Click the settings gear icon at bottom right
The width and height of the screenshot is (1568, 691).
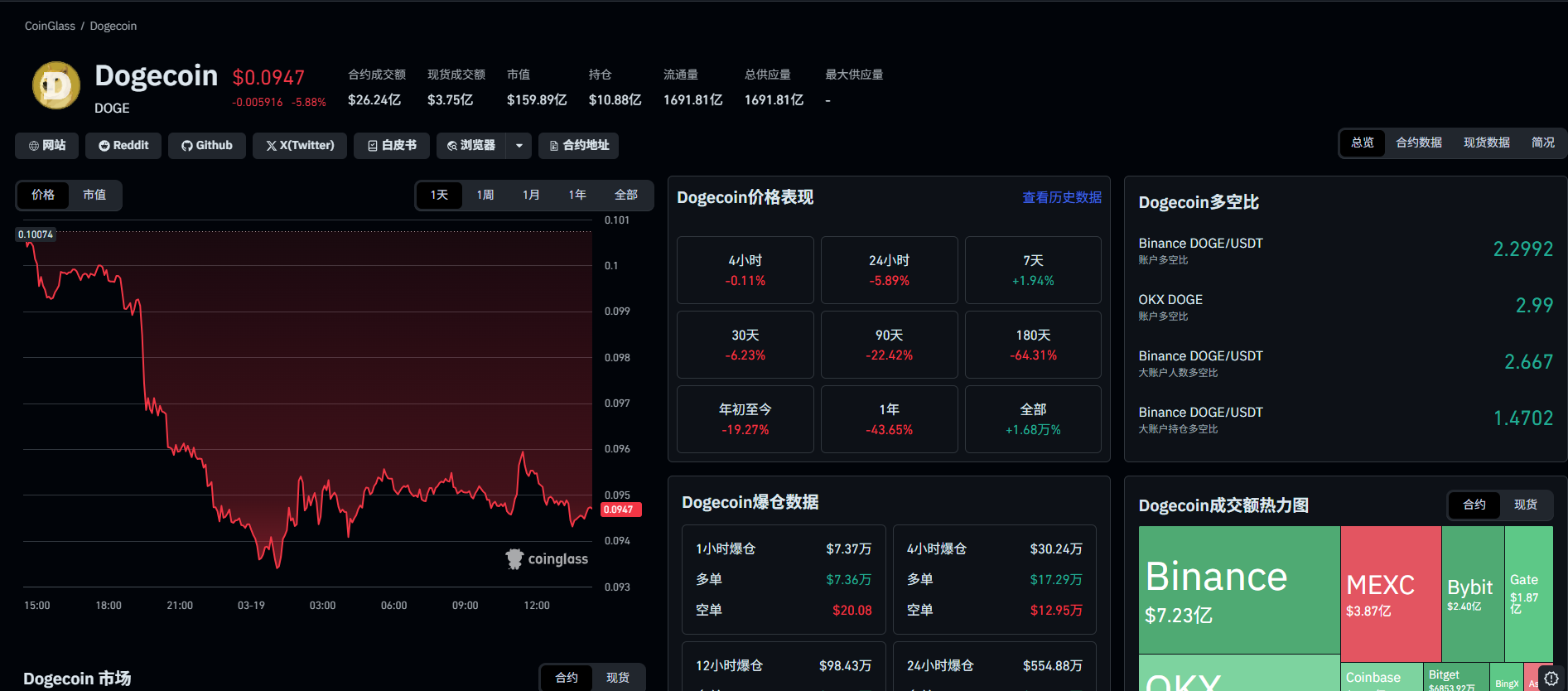click(x=1551, y=678)
